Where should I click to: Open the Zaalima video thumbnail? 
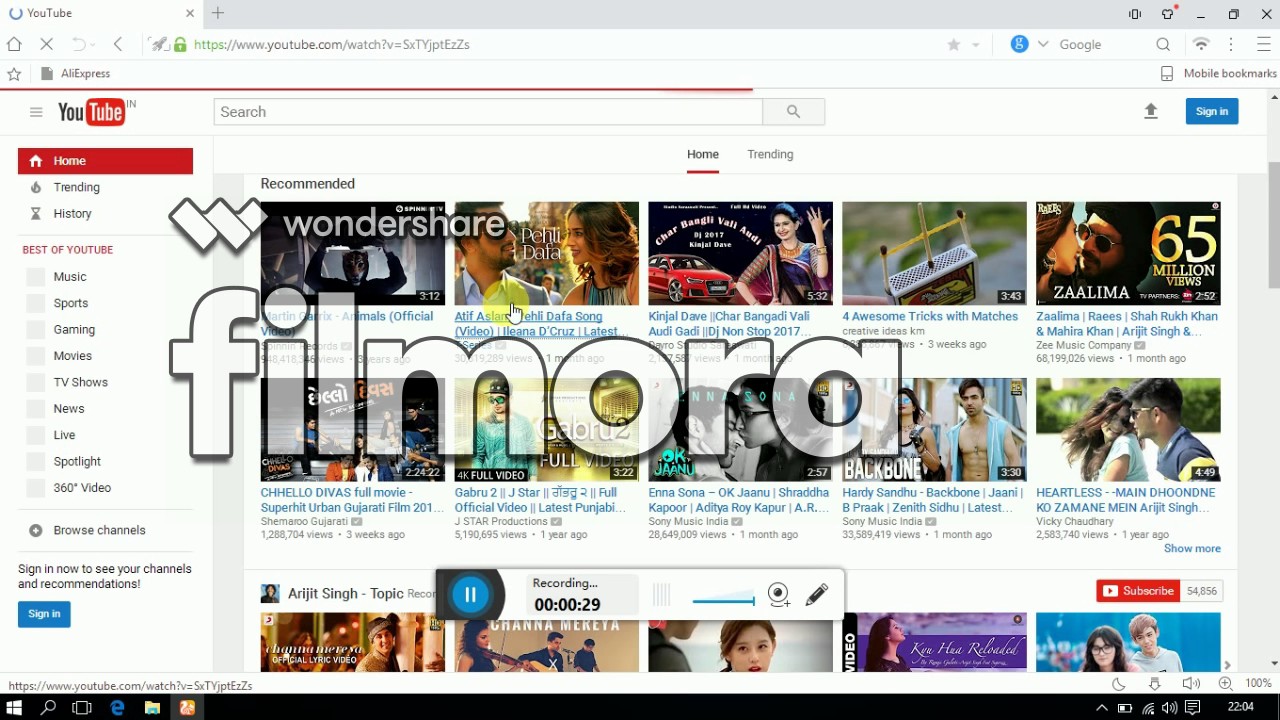pos(1128,253)
